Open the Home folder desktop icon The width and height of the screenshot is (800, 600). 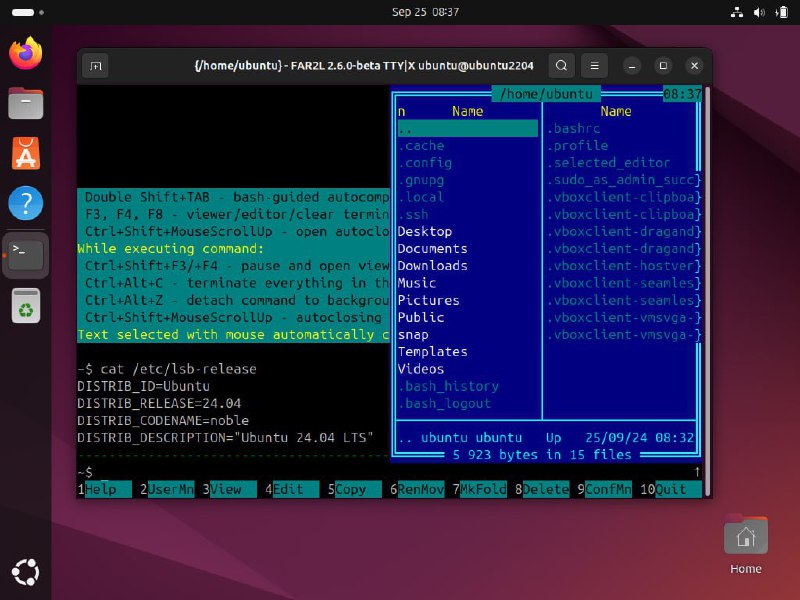point(745,544)
